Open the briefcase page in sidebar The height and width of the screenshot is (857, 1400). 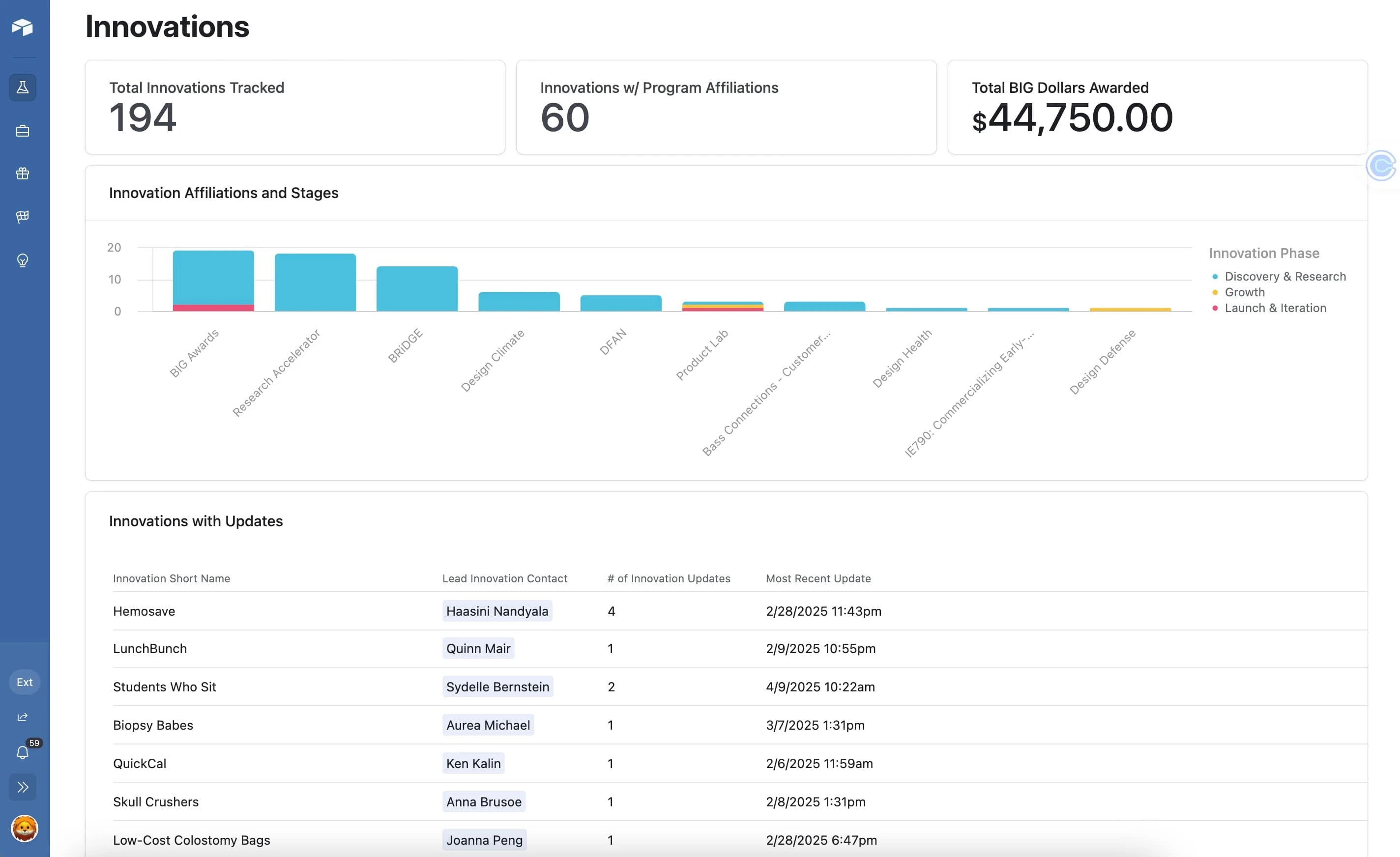point(23,131)
